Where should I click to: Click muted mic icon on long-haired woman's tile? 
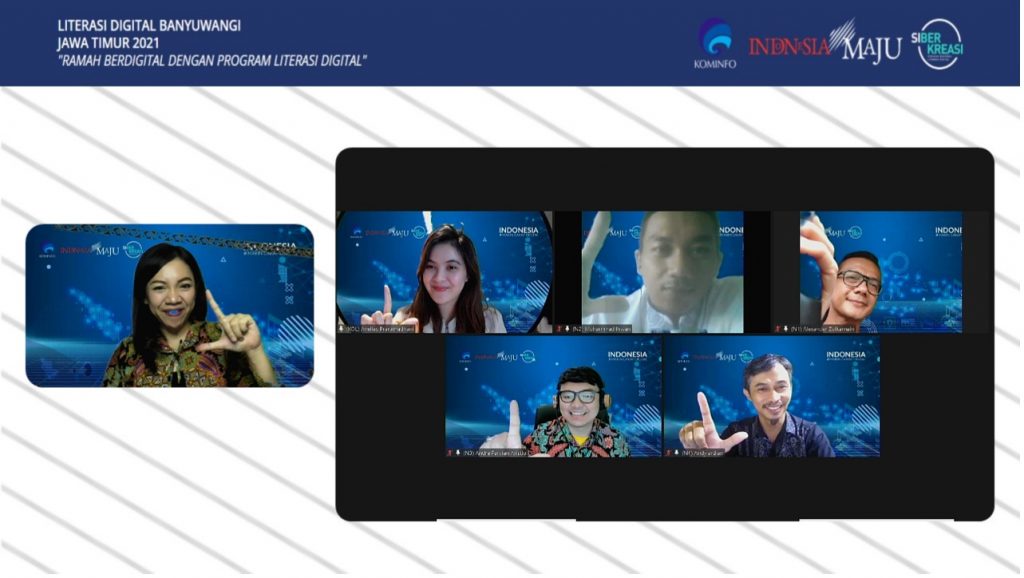tap(341, 328)
